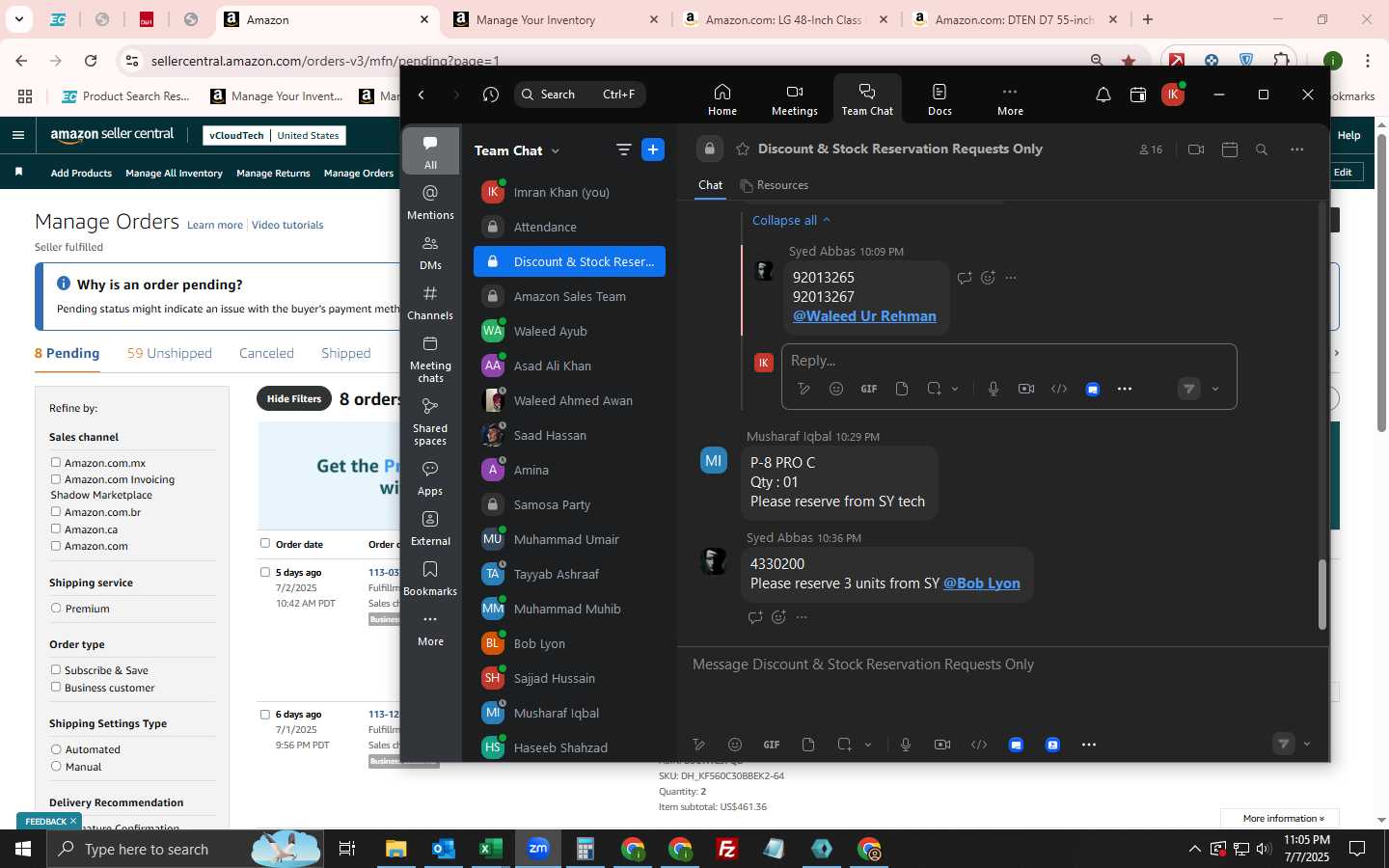Attach file in the reply box toolbar

902,389
